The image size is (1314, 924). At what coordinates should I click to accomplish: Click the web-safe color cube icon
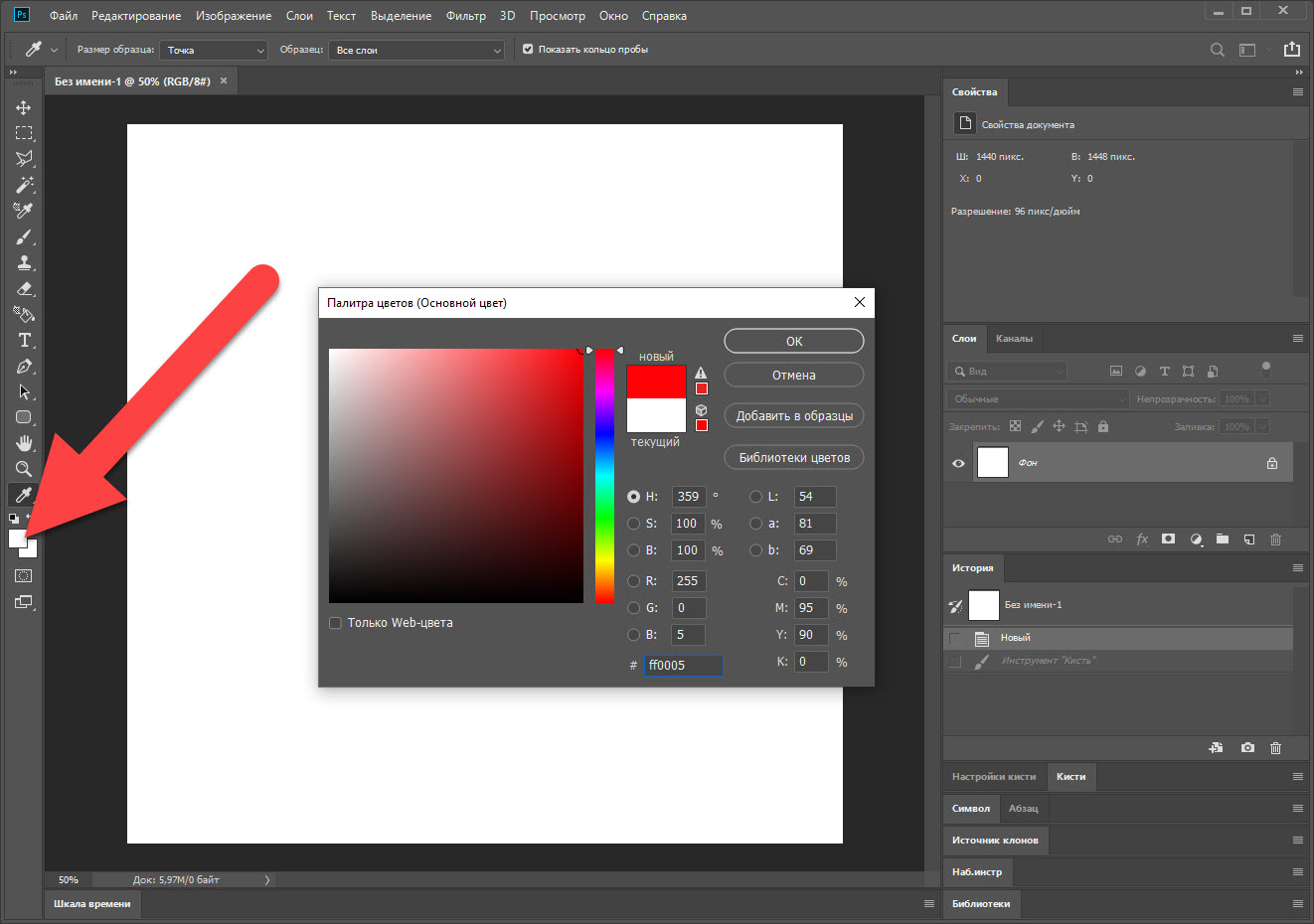point(701,409)
